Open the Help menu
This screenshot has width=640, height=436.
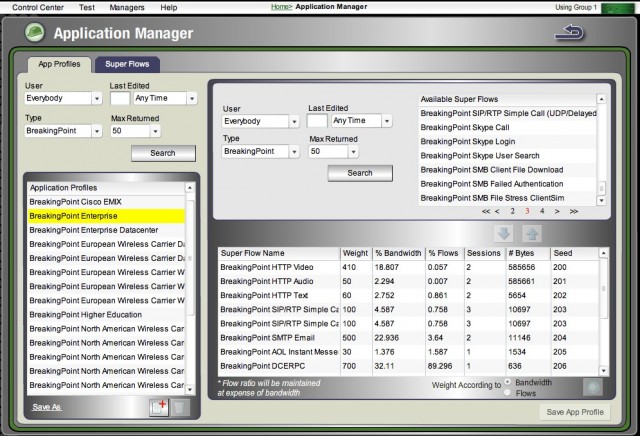pyautogui.click(x=169, y=7)
